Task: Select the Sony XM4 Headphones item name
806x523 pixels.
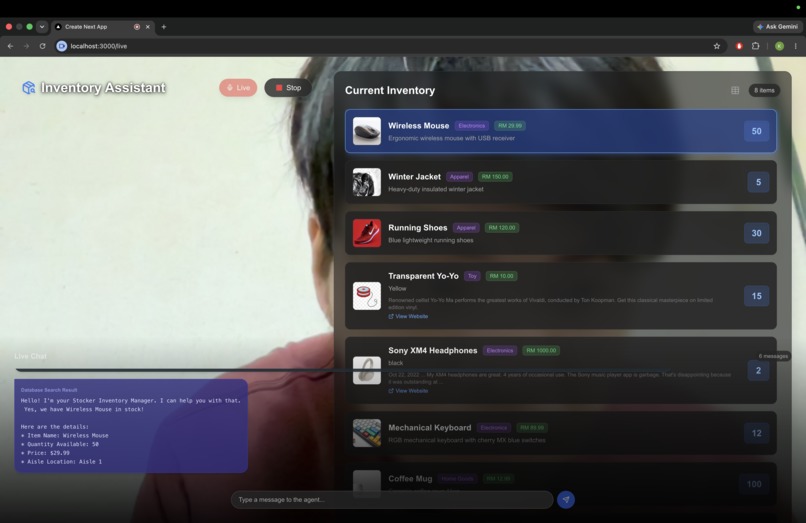Action: (432, 350)
